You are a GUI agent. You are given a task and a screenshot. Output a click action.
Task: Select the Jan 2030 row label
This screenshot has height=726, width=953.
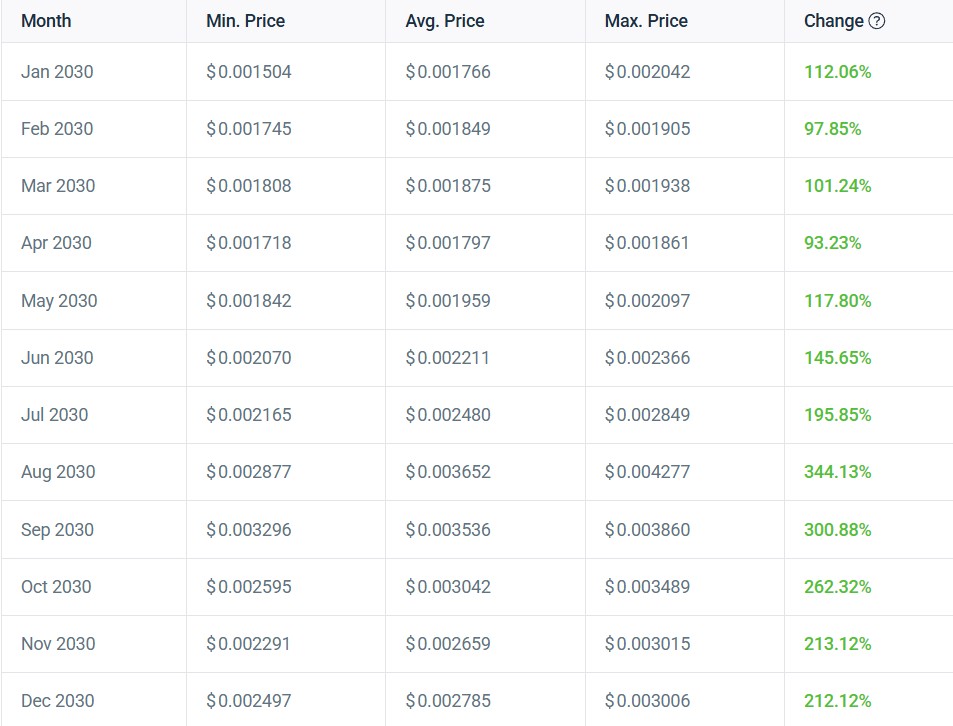pos(57,72)
